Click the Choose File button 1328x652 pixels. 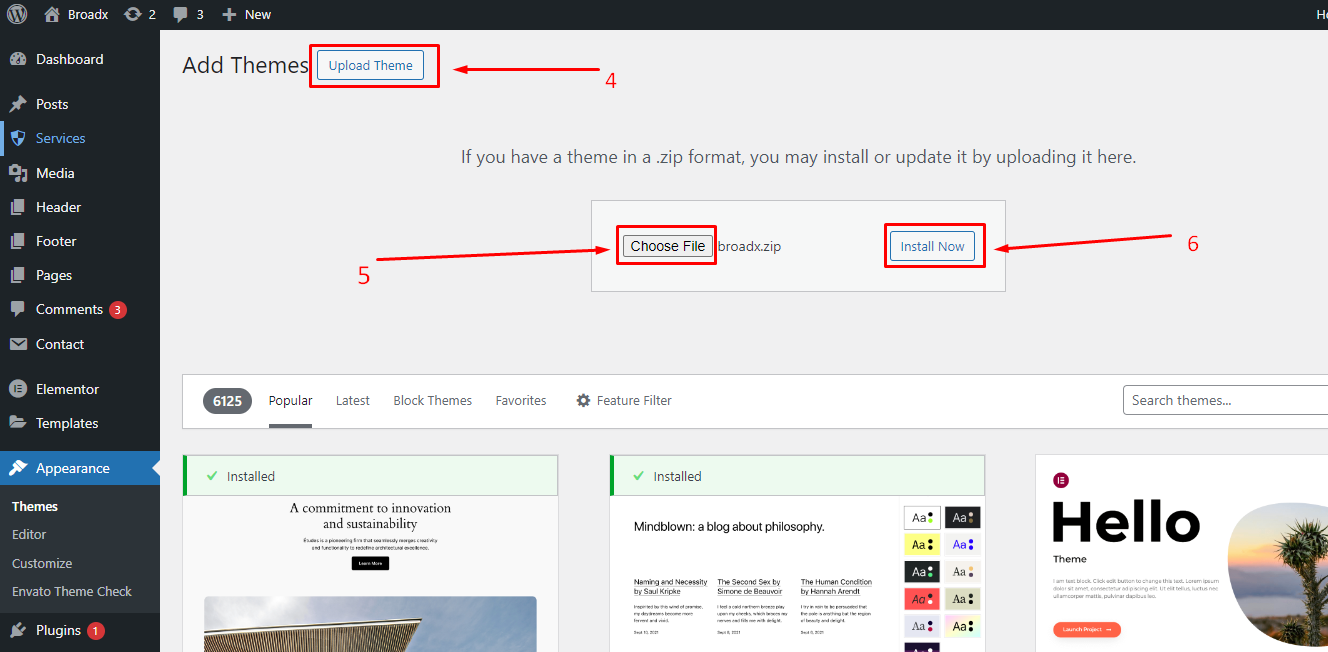click(x=668, y=246)
